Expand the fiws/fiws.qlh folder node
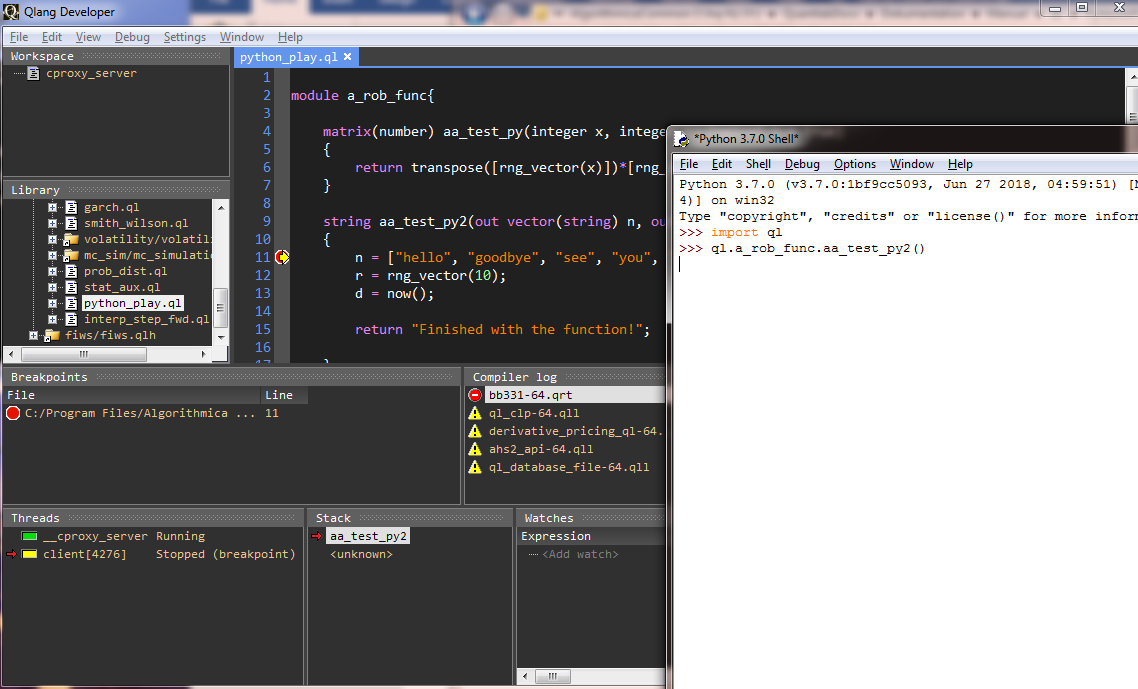 (x=33, y=335)
